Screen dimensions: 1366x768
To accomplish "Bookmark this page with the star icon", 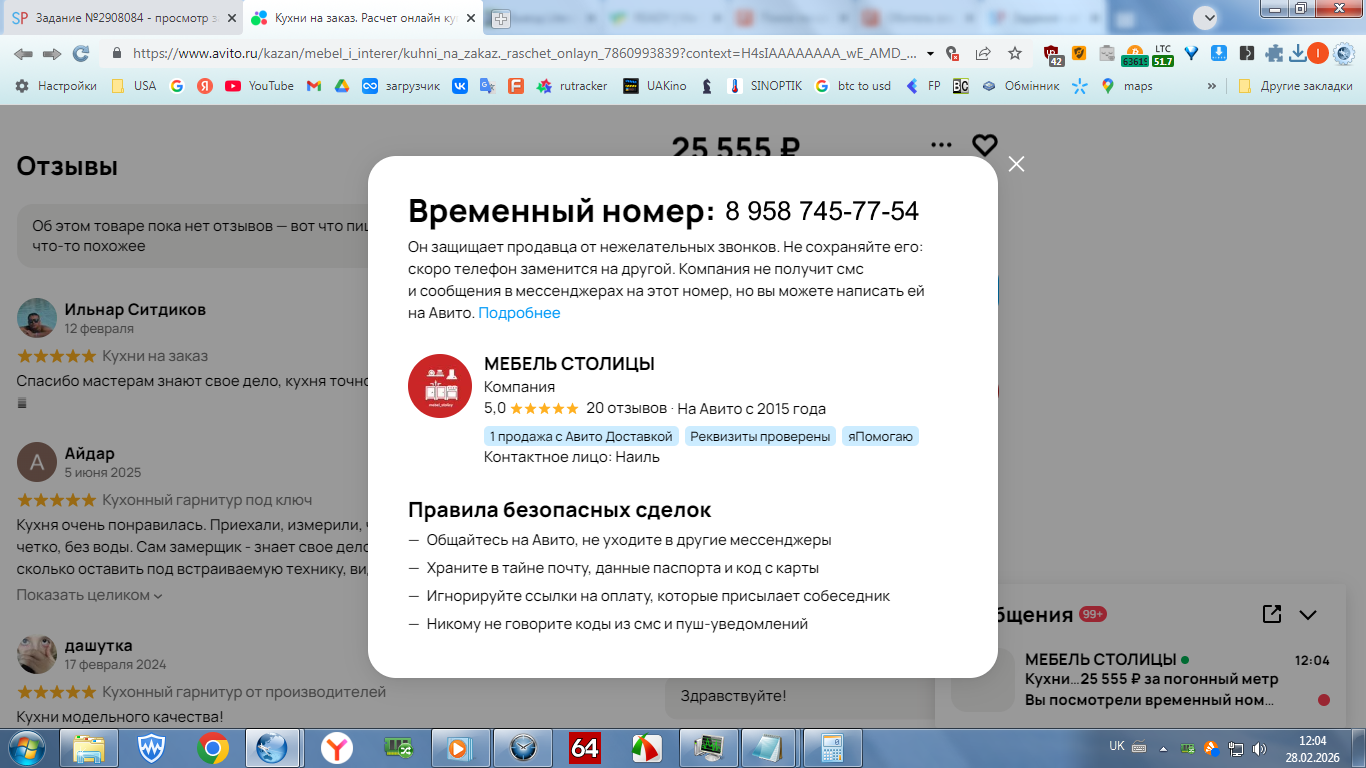I will (1015, 53).
